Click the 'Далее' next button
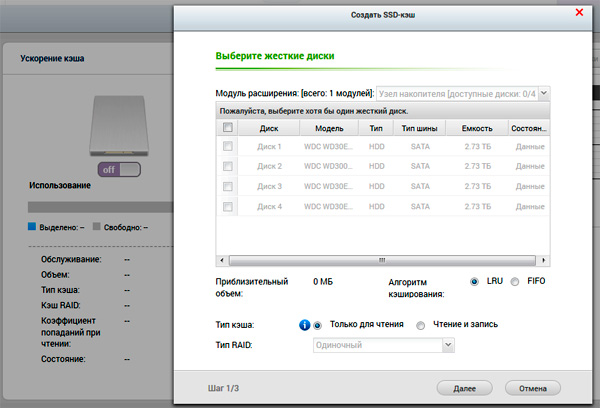 tap(464, 386)
